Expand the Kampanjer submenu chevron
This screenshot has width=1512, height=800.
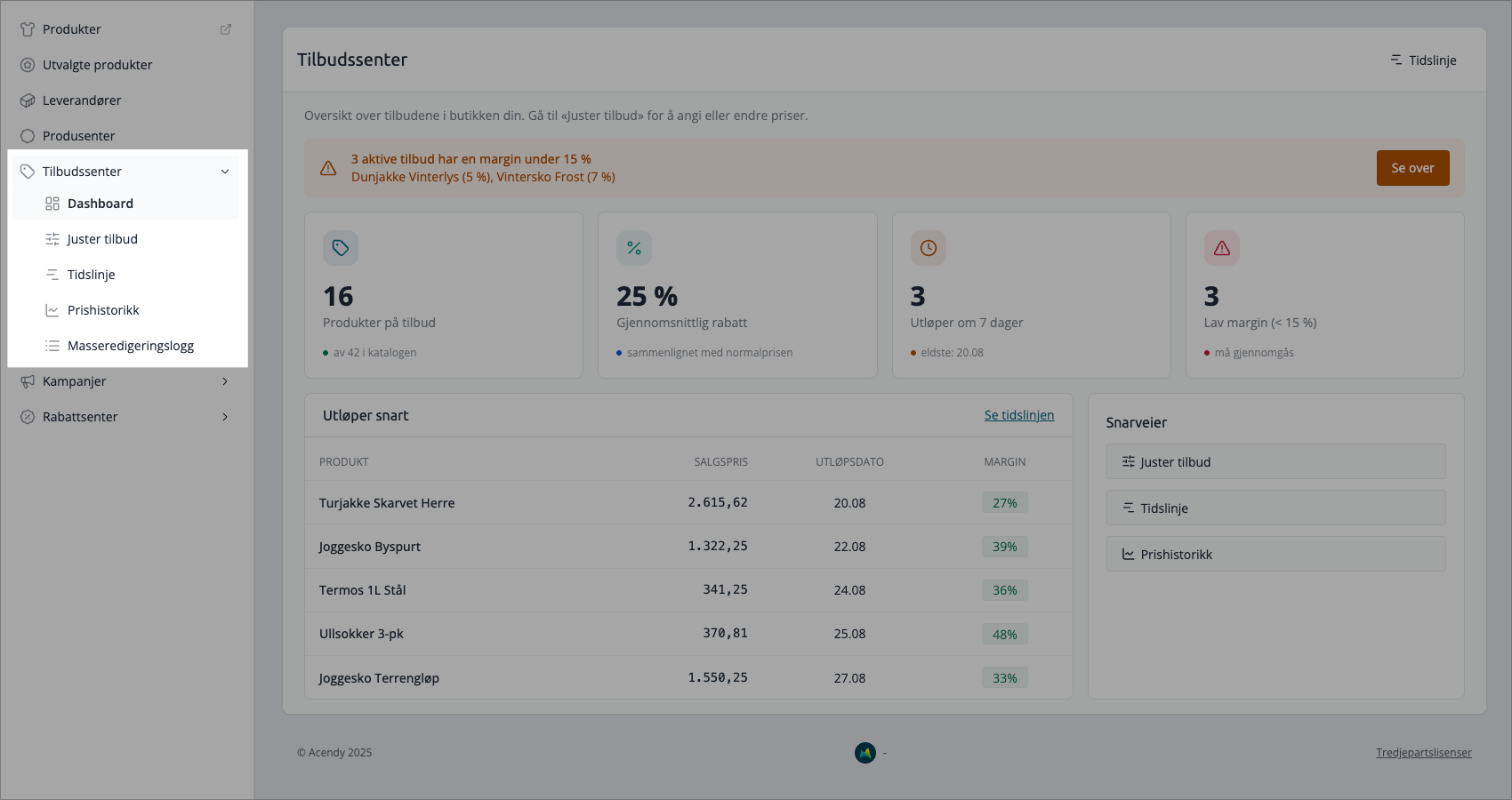225,381
